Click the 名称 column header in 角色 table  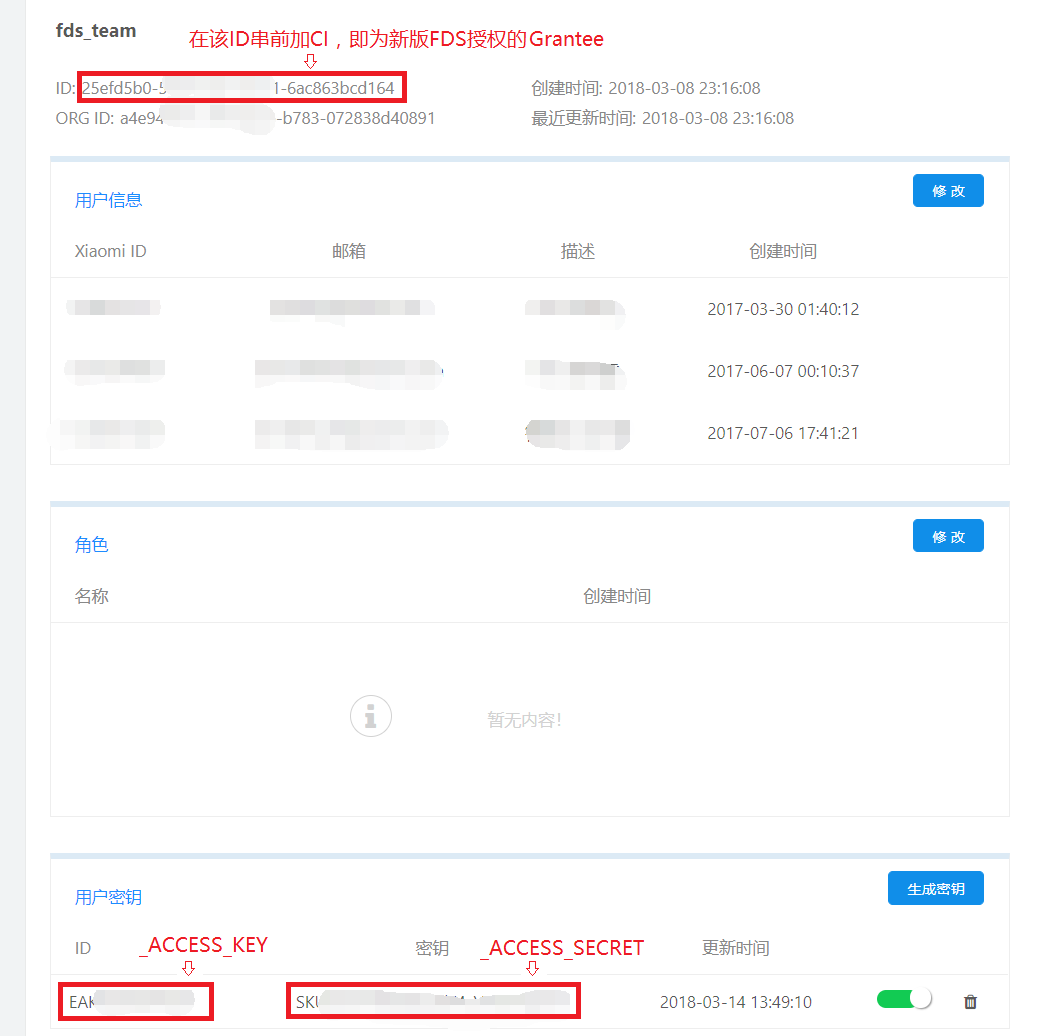[x=92, y=596]
